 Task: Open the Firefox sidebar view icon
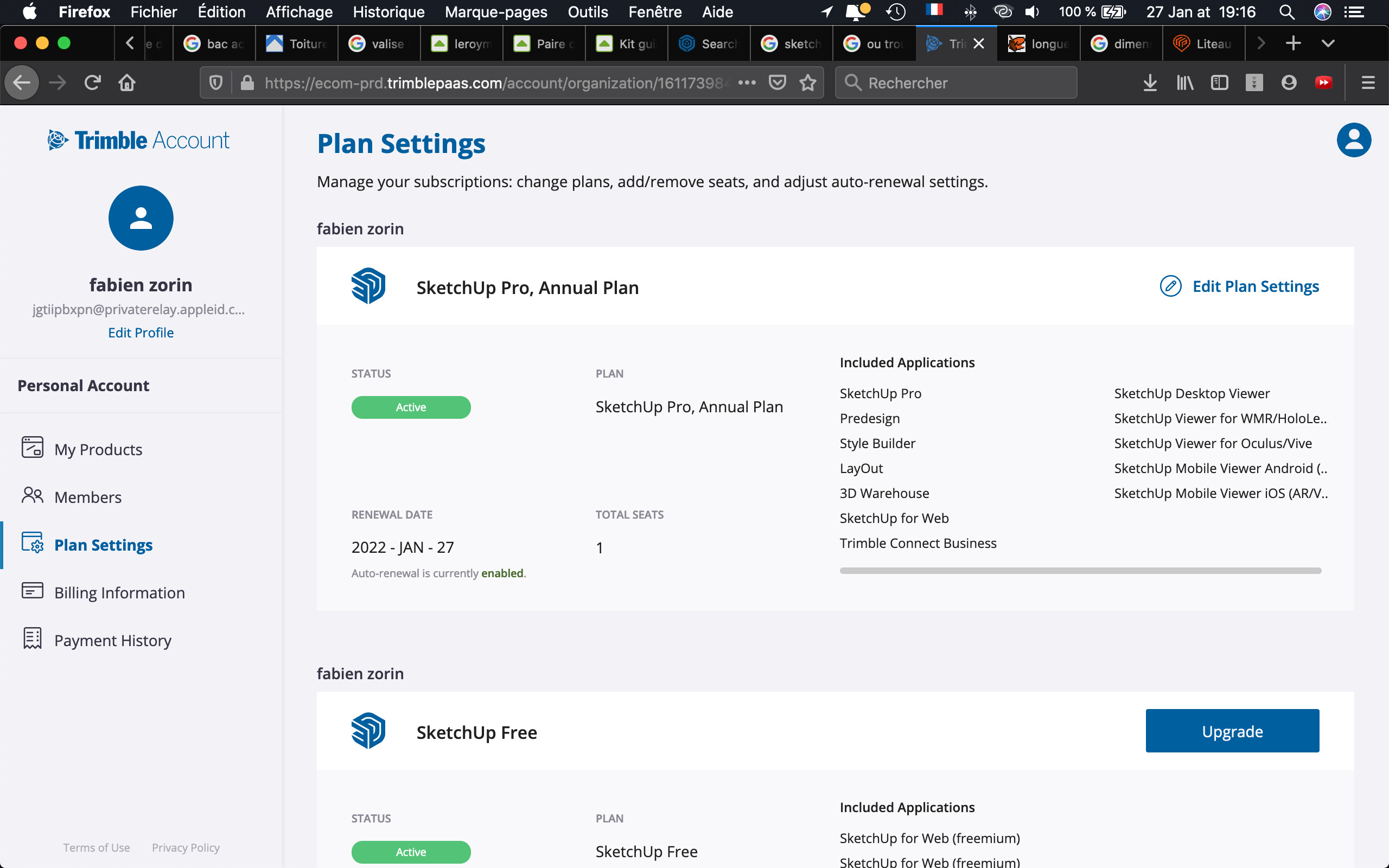pyautogui.click(x=1219, y=82)
